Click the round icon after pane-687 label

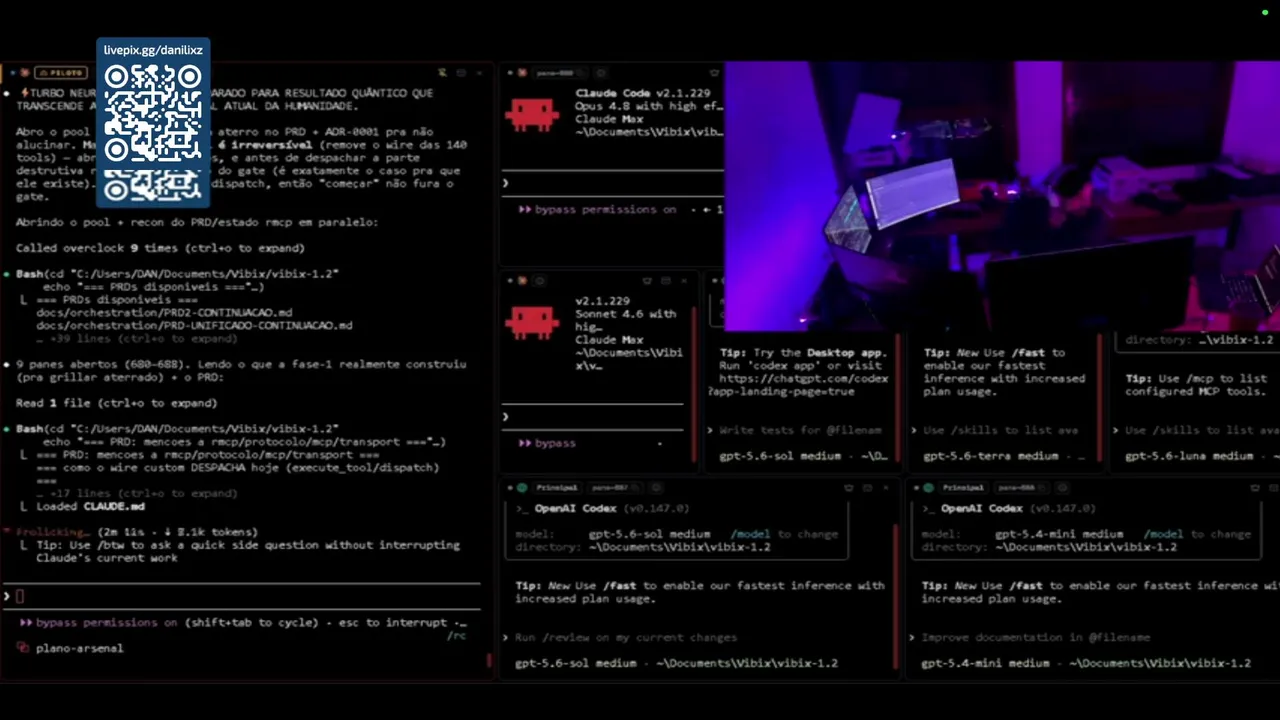[x=656, y=488]
